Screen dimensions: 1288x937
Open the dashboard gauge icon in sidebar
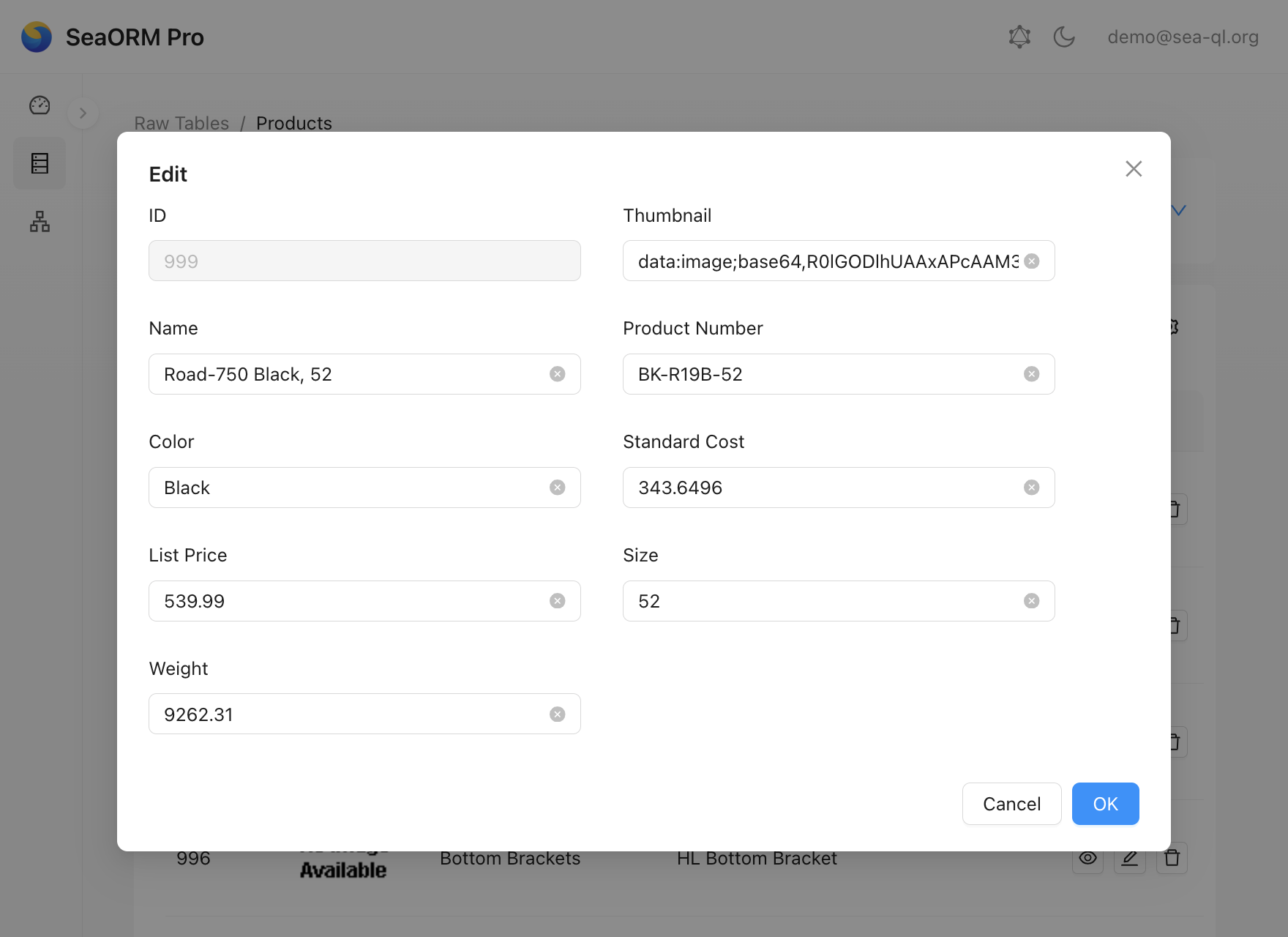click(40, 105)
